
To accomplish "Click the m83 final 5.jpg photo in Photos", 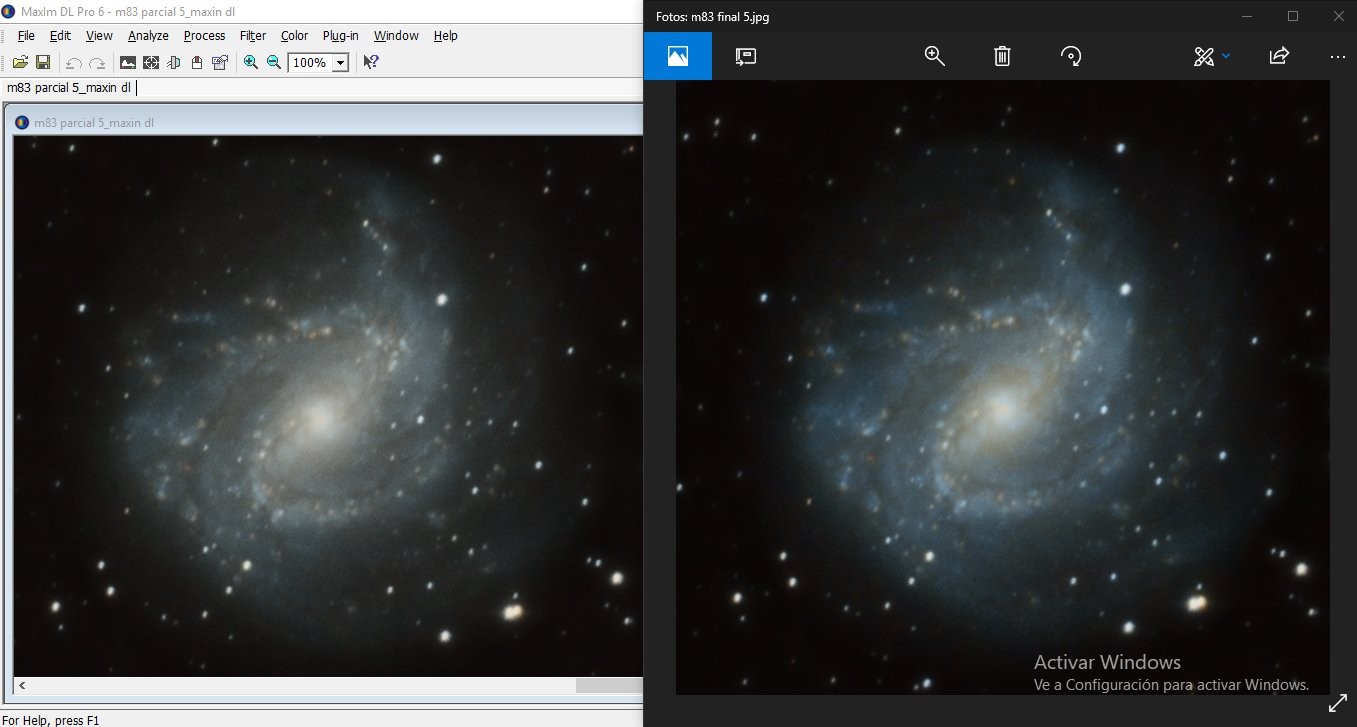I will pyautogui.click(x=1003, y=388).
